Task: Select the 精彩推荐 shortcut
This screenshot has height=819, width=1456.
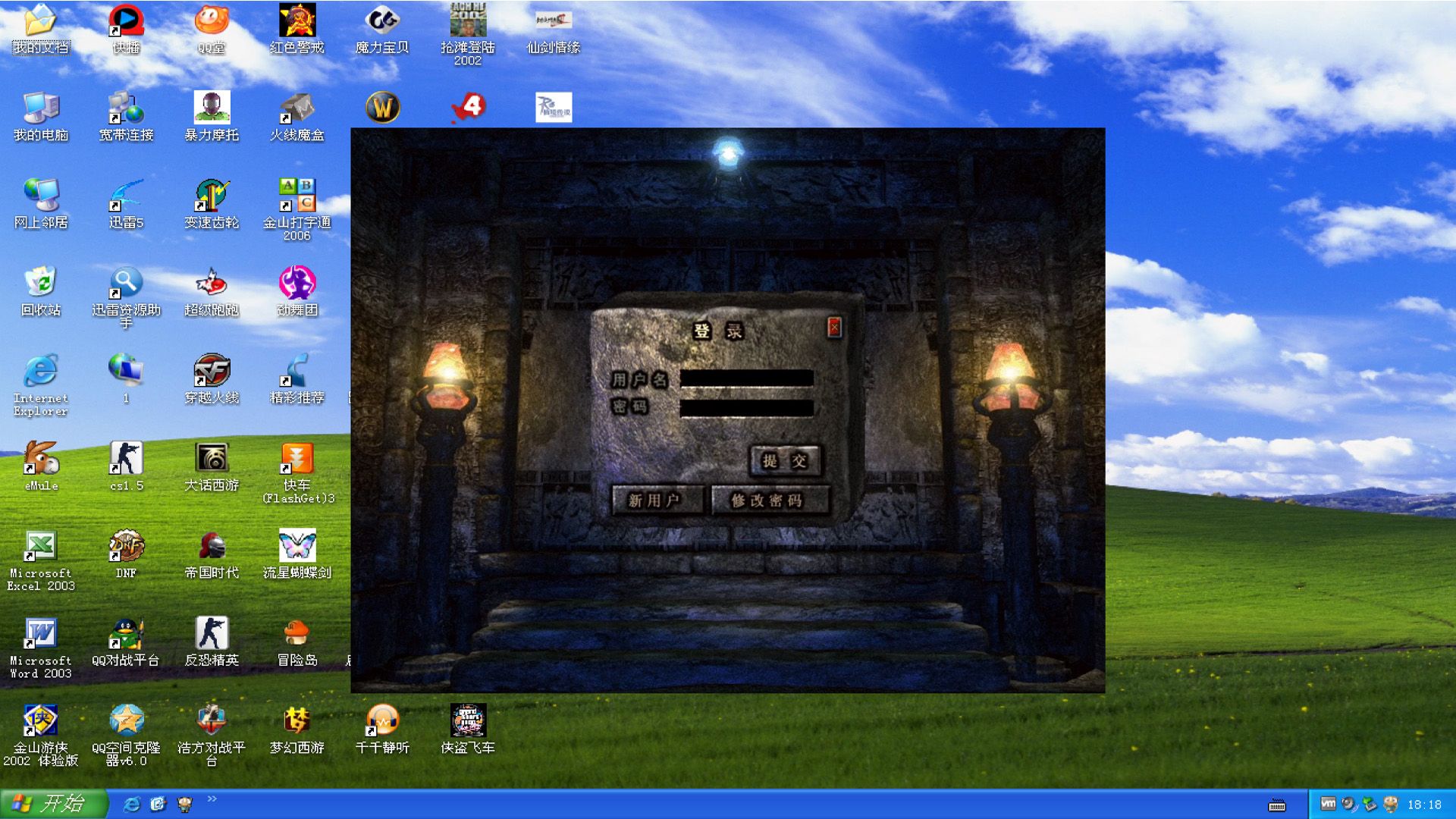Action: pos(297,379)
